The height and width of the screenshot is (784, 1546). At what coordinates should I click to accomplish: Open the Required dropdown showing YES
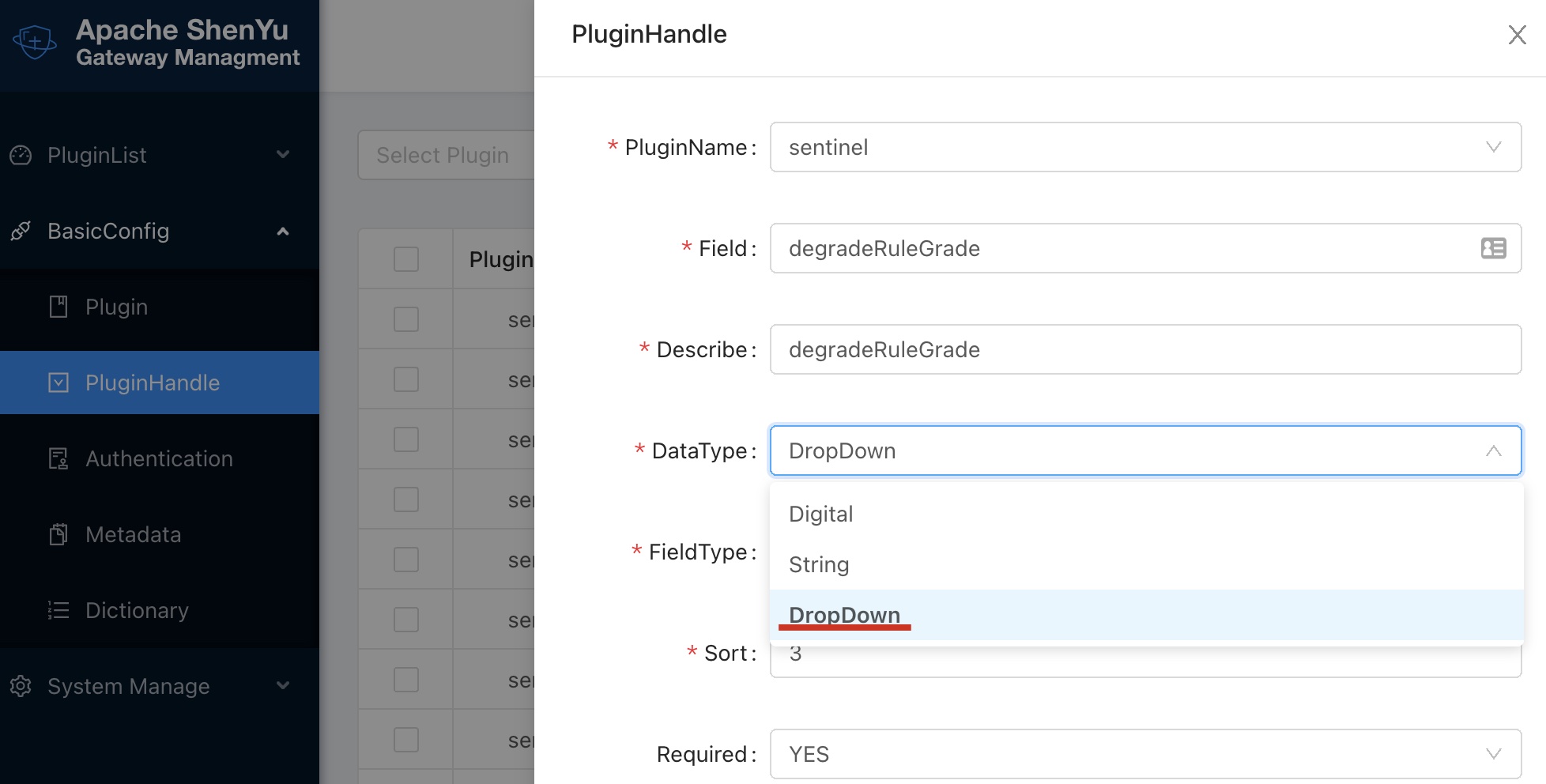1145,754
